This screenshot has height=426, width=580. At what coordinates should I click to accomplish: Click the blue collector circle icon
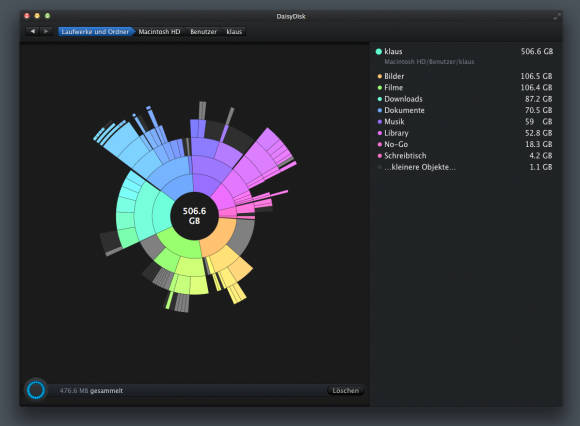coord(36,390)
